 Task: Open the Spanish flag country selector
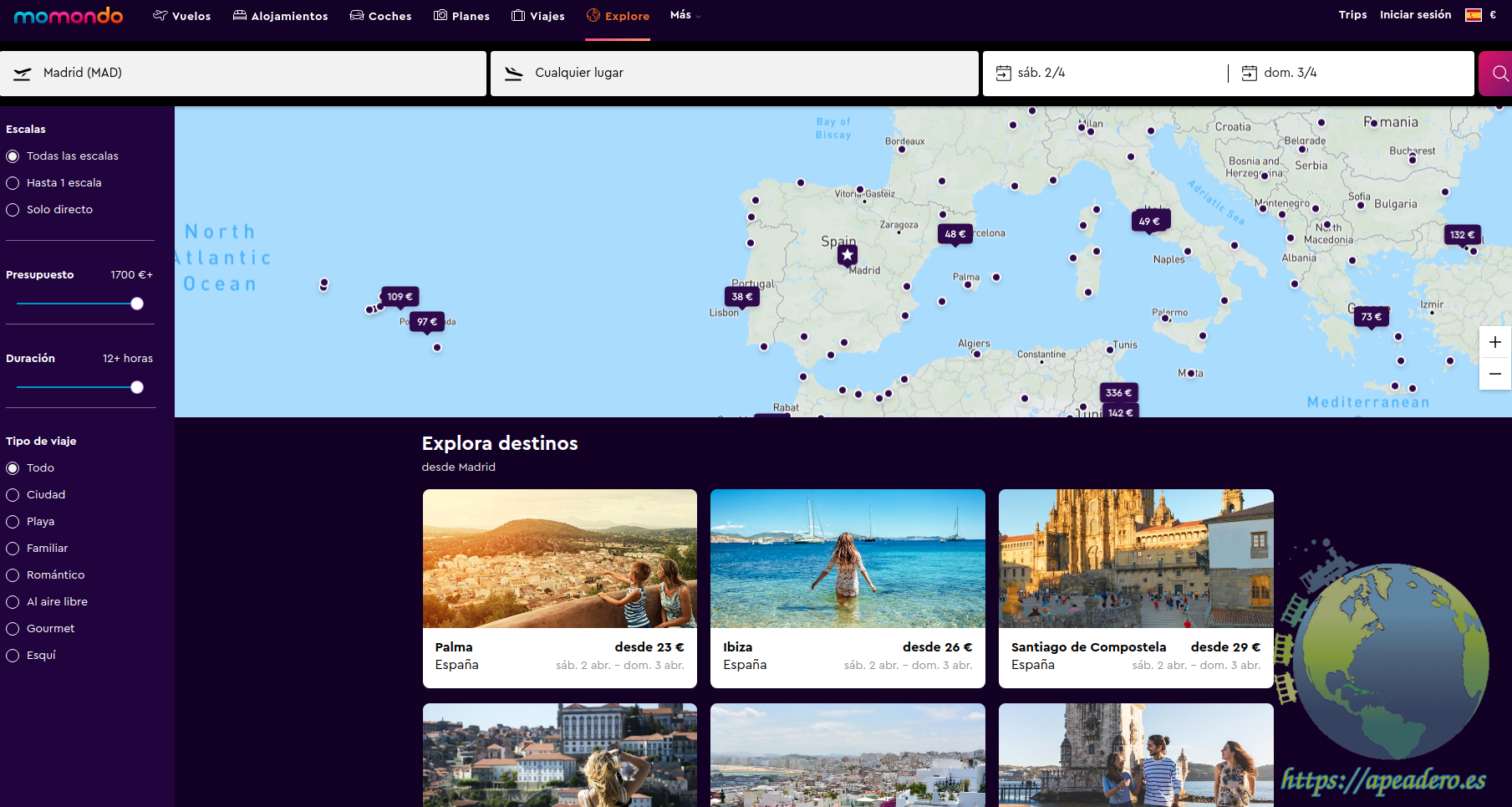tap(1473, 15)
